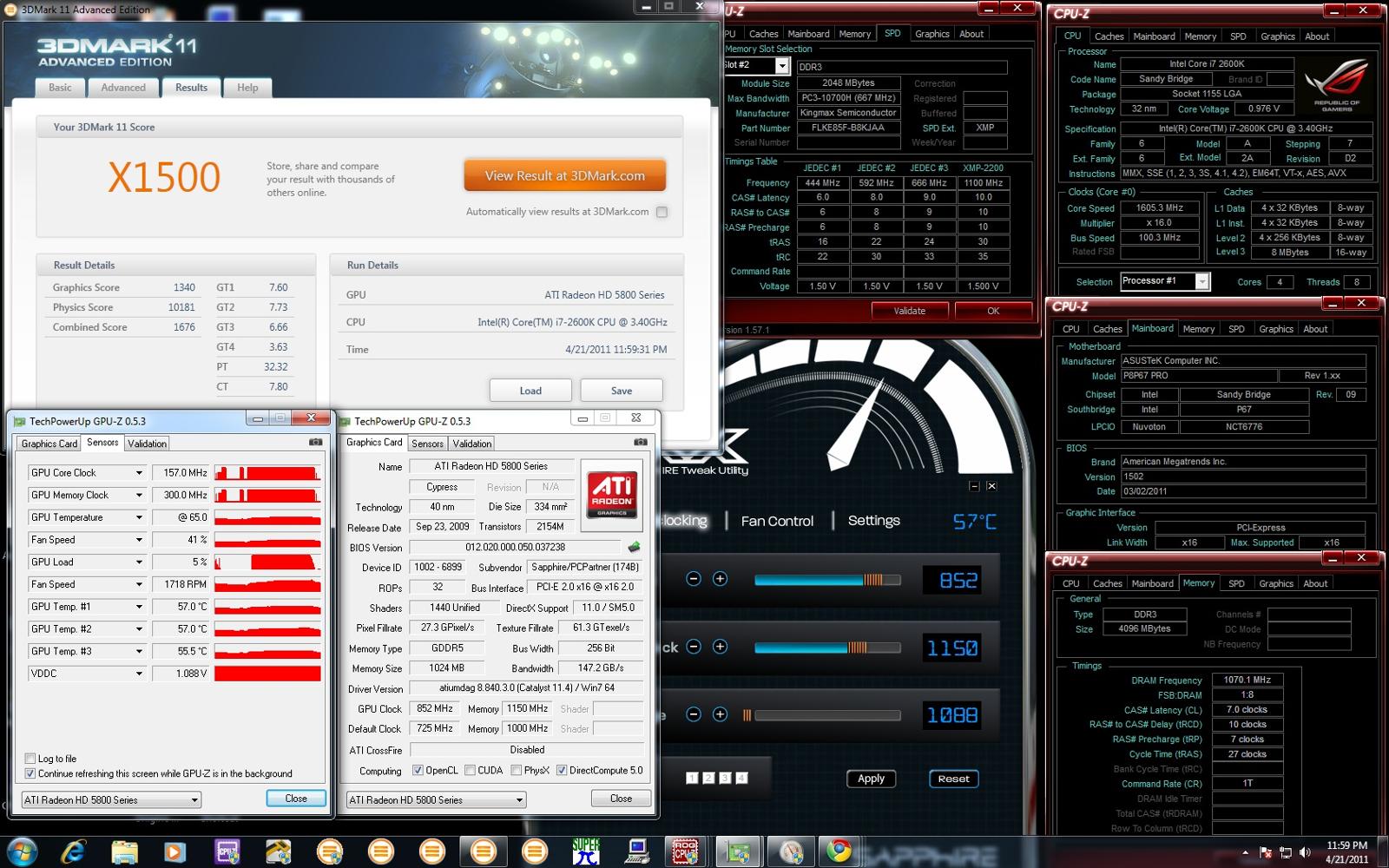Open the Help tab in 3DMark 11
Image resolution: width=1389 pixels, height=868 pixels.
pyautogui.click(x=247, y=88)
